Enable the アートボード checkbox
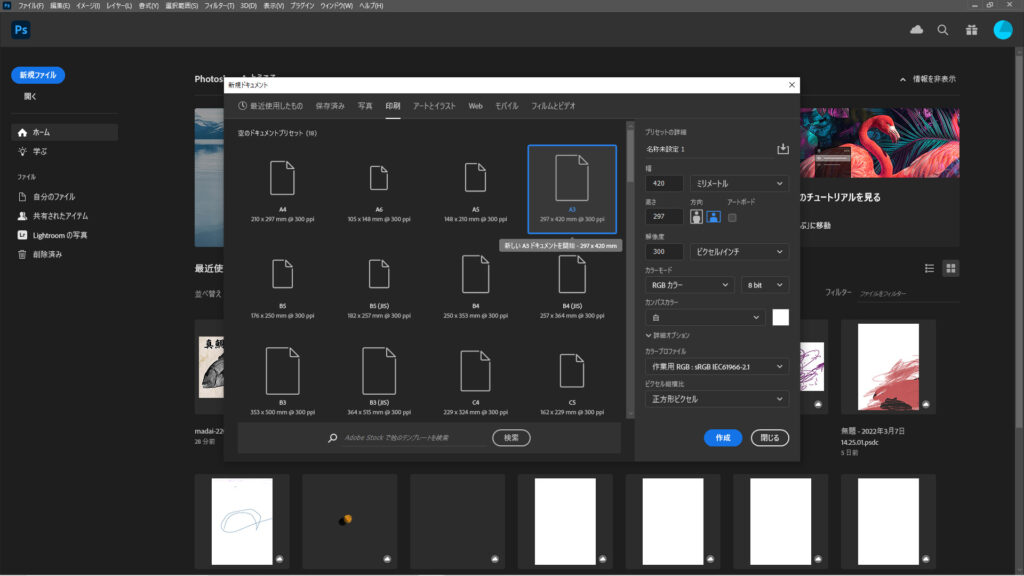The width and height of the screenshot is (1024, 576). tap(732, 217)
